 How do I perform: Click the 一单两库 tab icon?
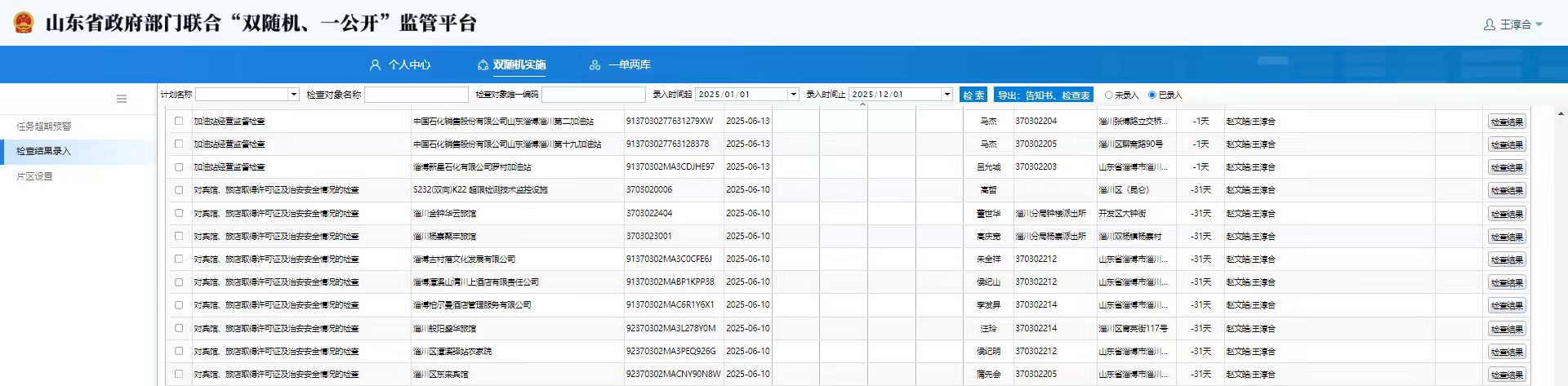coord(595,65)
